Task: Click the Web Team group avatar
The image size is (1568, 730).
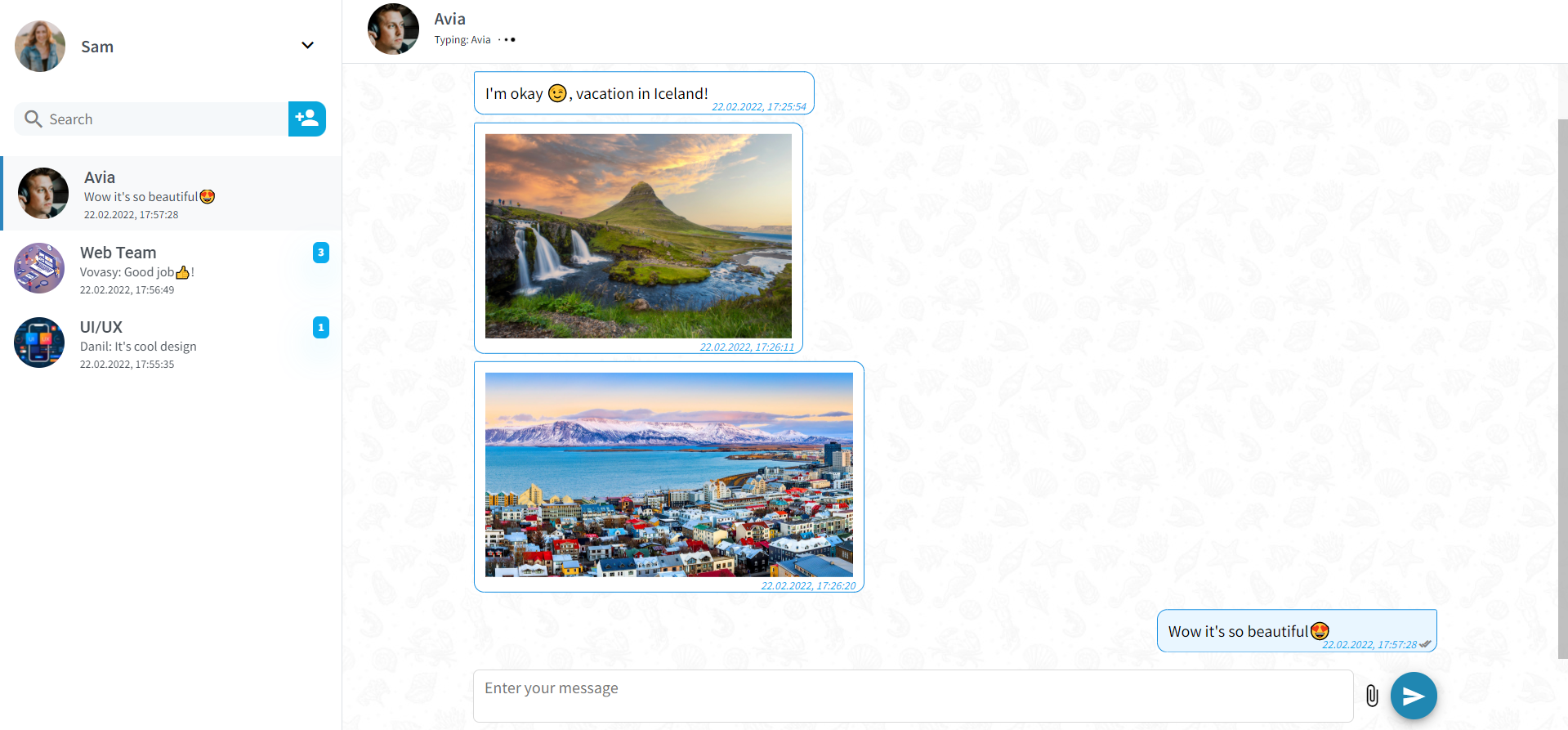Action: click(39, 268)
